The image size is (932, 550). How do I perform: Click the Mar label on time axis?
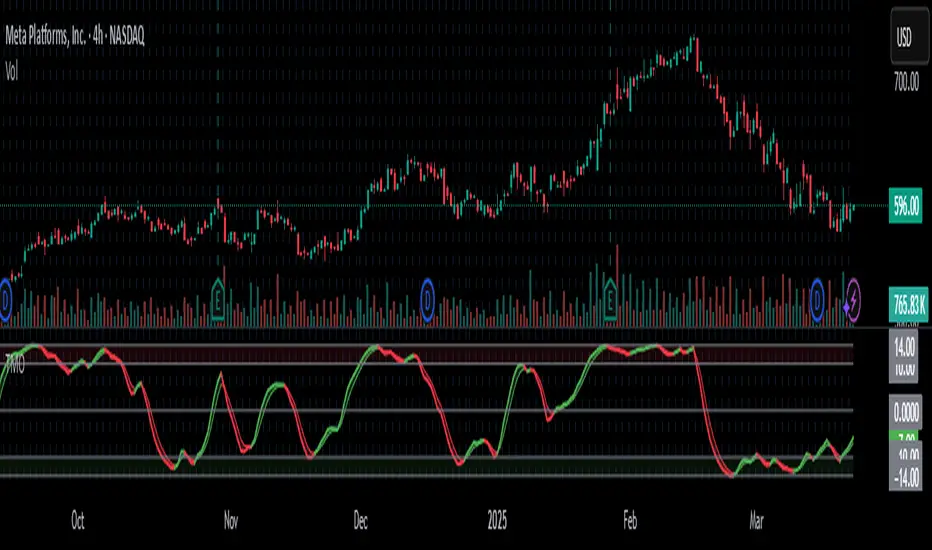756,521
